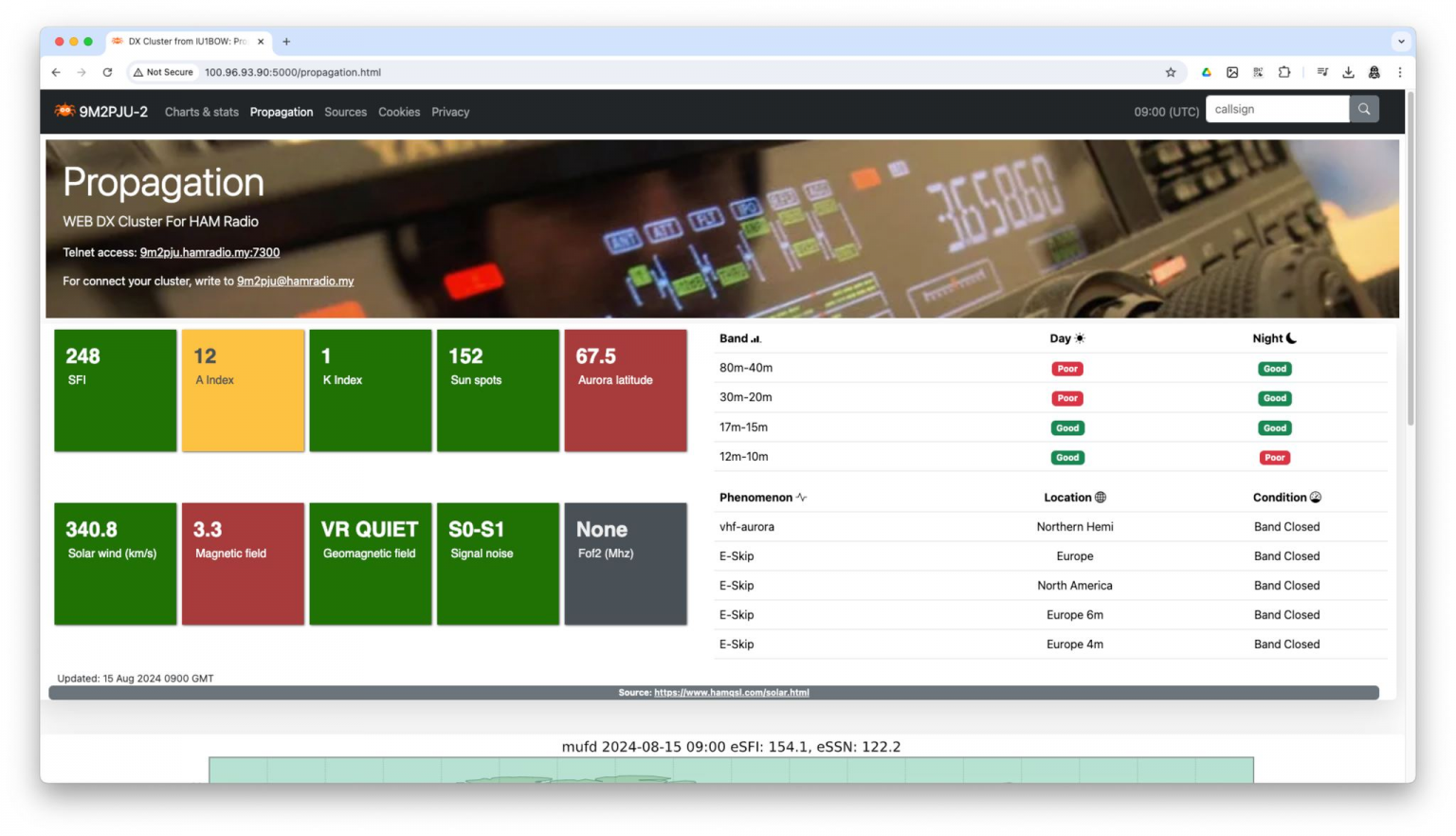The image size is (1456, 836).
Task: Click the search magnifier next to callsign field
Action: point(1363,109)
